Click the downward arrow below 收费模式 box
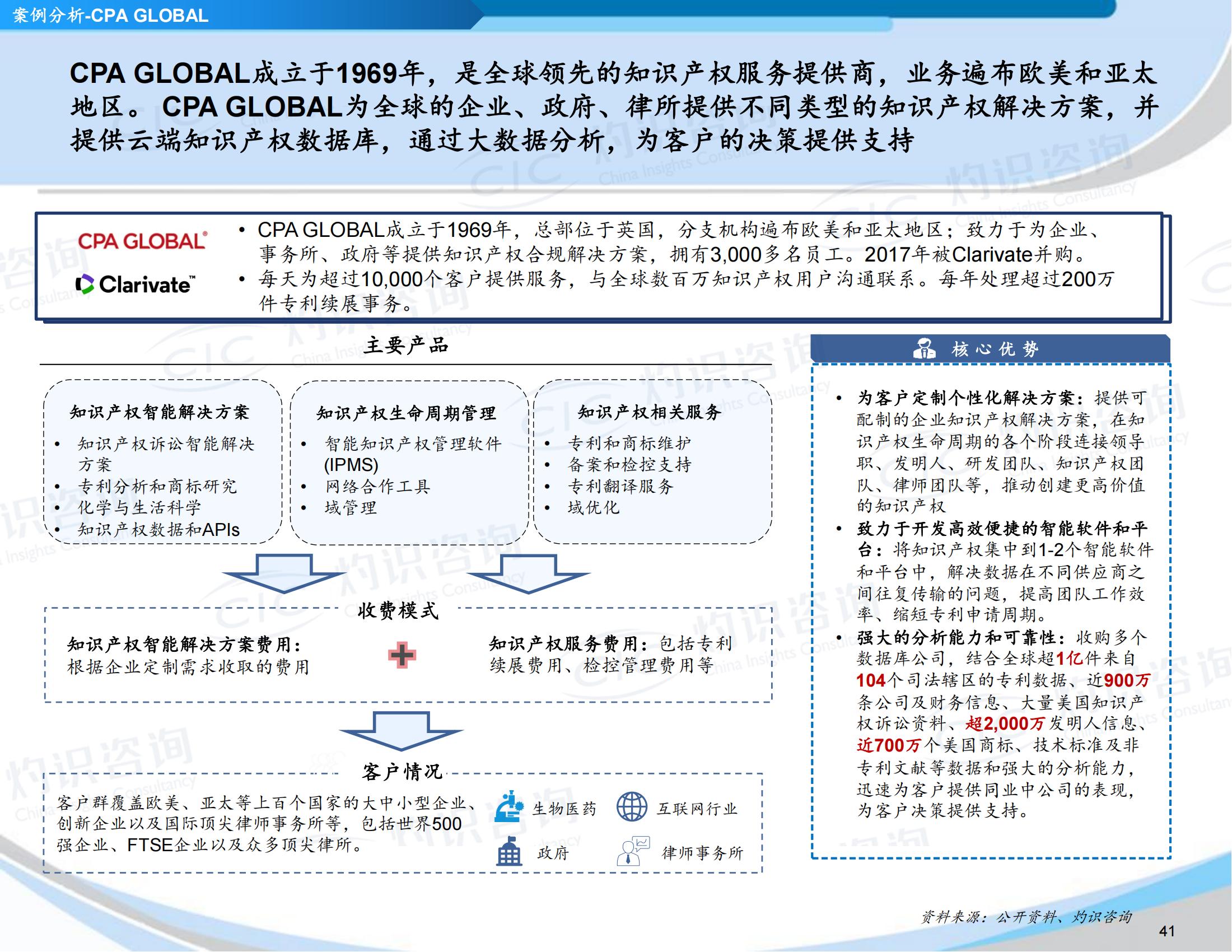Viewport: 1232px width, 952px height. 401,730
